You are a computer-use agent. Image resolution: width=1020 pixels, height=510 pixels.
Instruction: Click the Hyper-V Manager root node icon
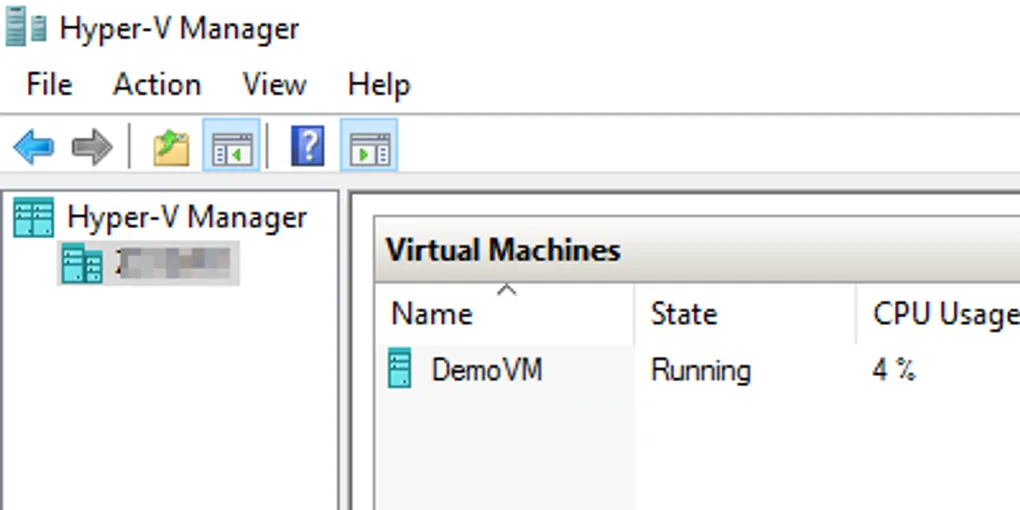point(33,217)
